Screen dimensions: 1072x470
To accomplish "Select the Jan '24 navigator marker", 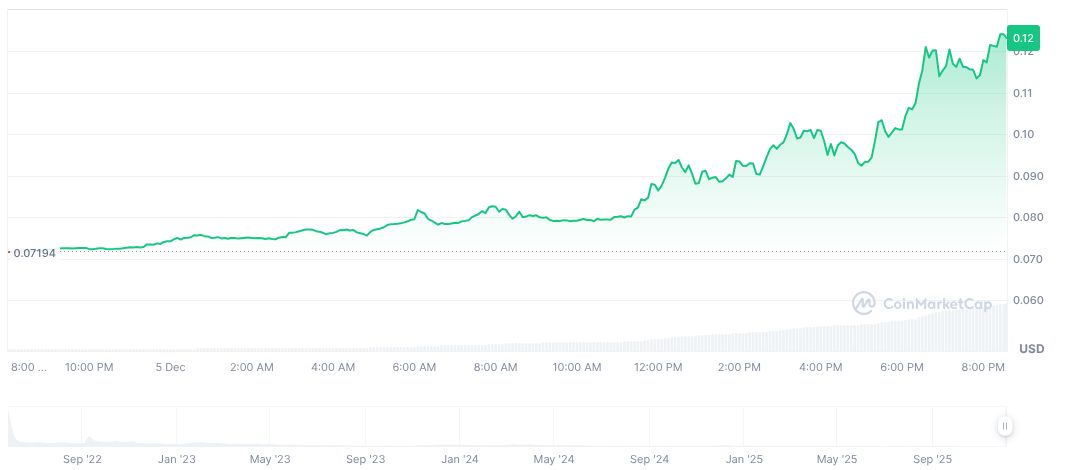I will tap(459, 459).
